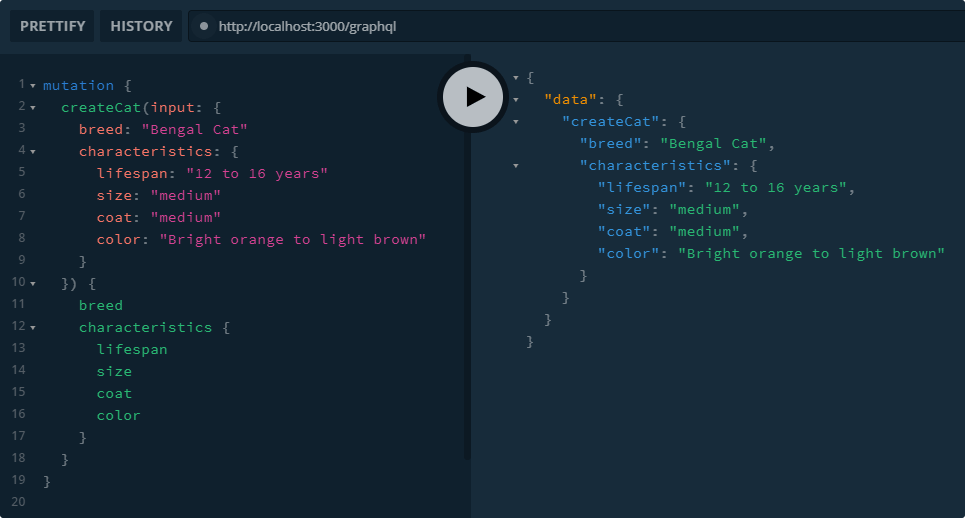This screenshot has height=518, width=965.
Task: Click the PRETTIFY button
Action: (53, 26)
